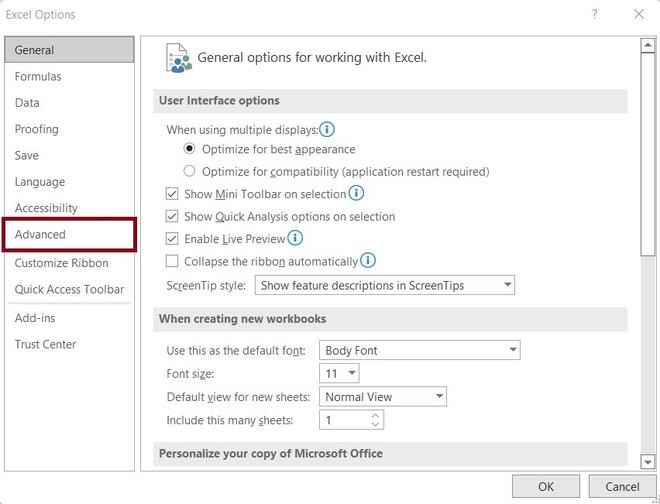660x504 pixels.
Task: Uncheck Show Mini Toolbar on selection
Action: (172, 194)
